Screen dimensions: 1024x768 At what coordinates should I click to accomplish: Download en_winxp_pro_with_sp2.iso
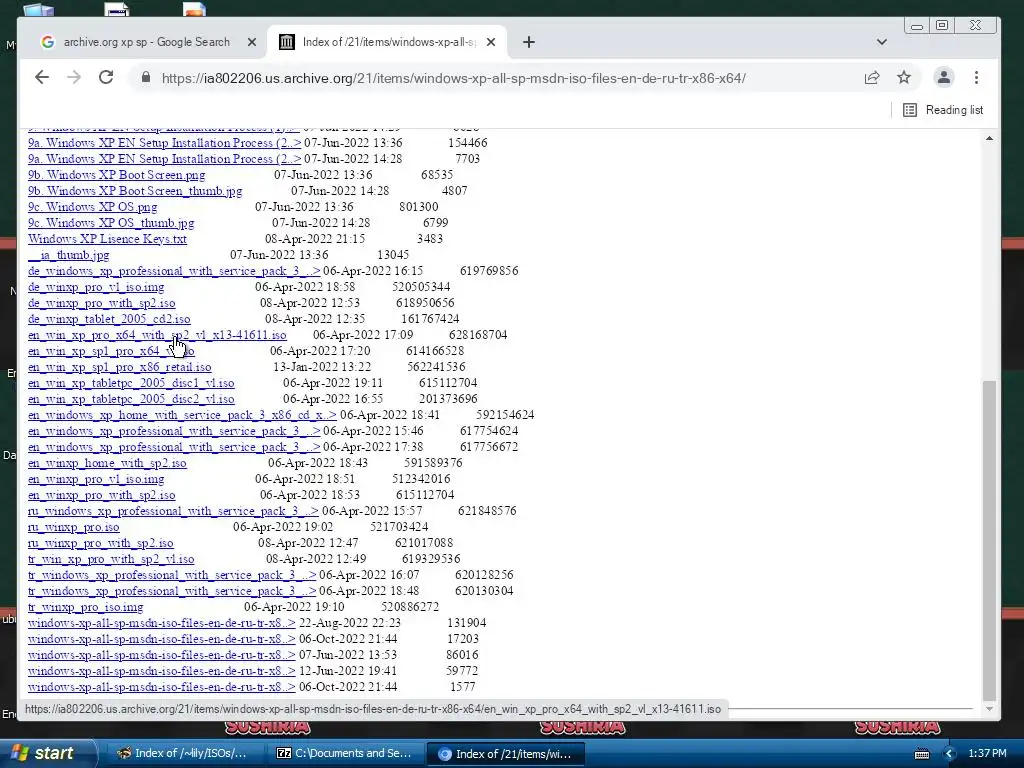pyautogui.click(x=102, y=495)
